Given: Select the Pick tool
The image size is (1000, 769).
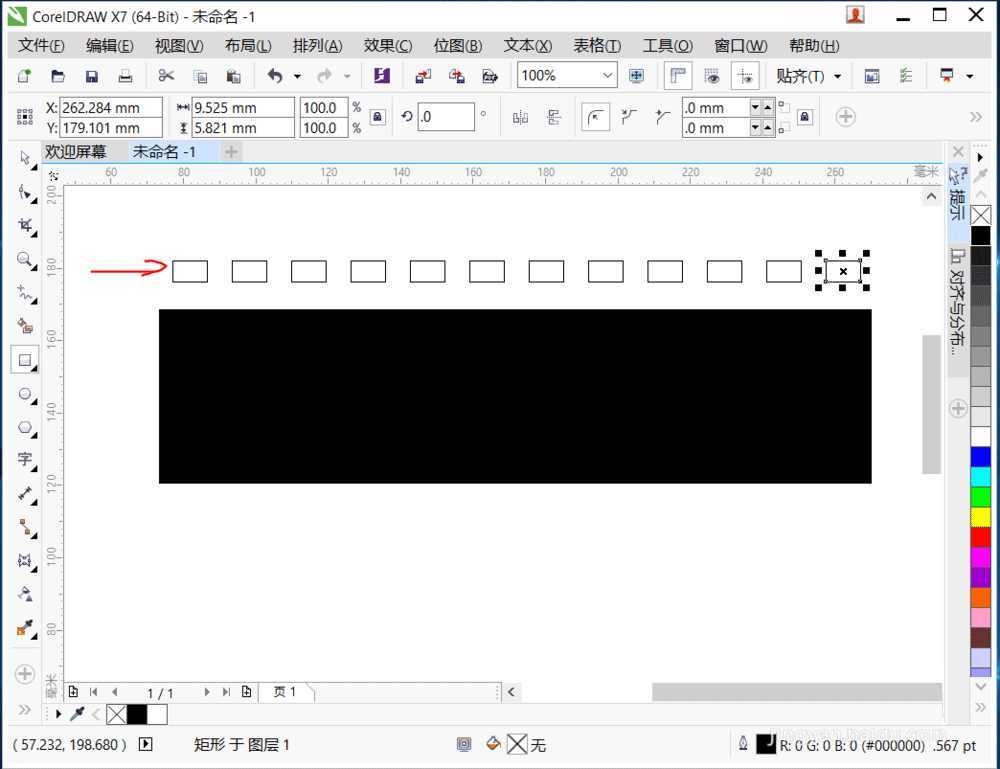Looking at the screenshot, I should [25, 158].
